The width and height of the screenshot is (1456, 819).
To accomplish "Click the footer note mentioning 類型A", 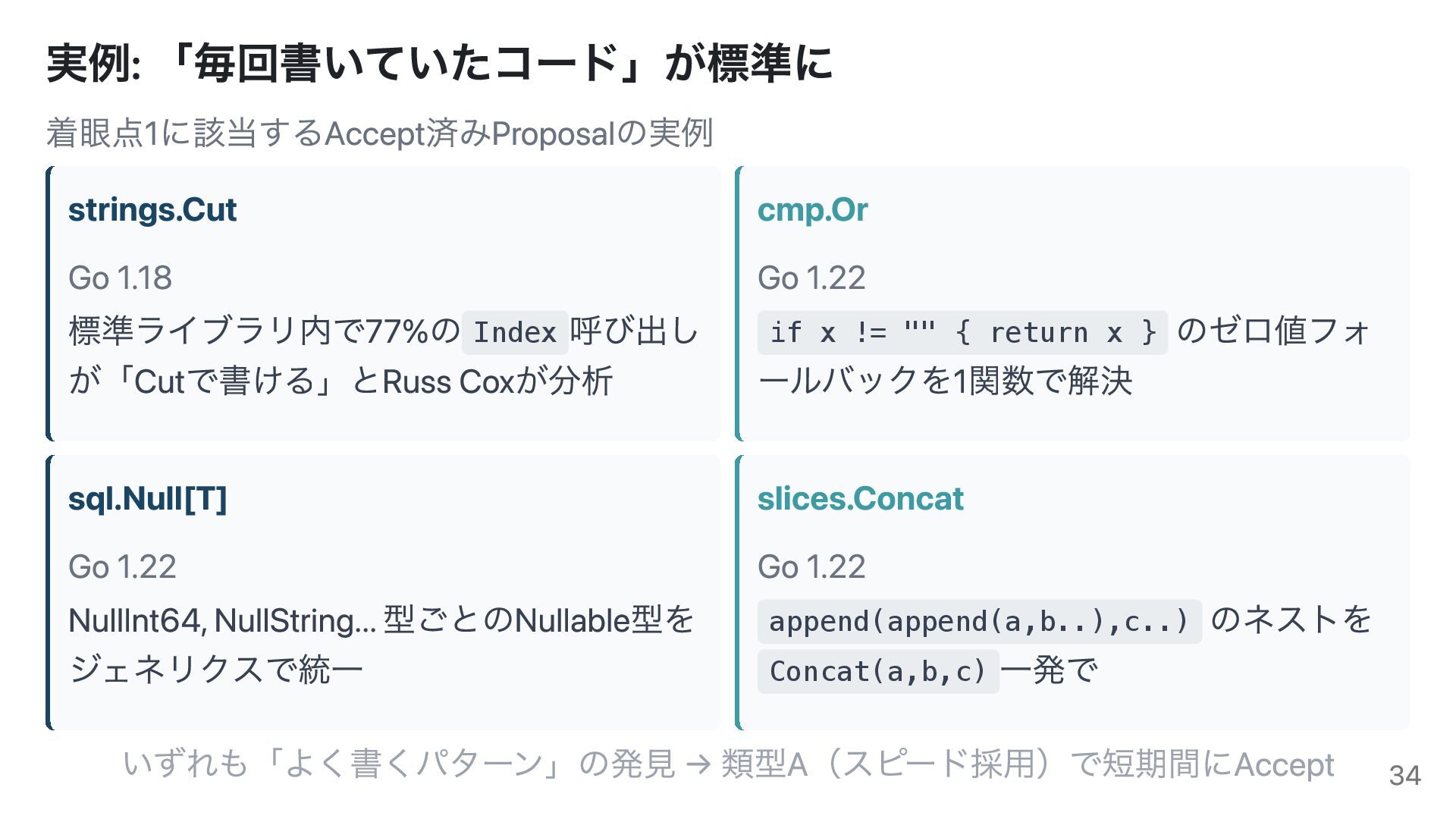I will (728, 764).
